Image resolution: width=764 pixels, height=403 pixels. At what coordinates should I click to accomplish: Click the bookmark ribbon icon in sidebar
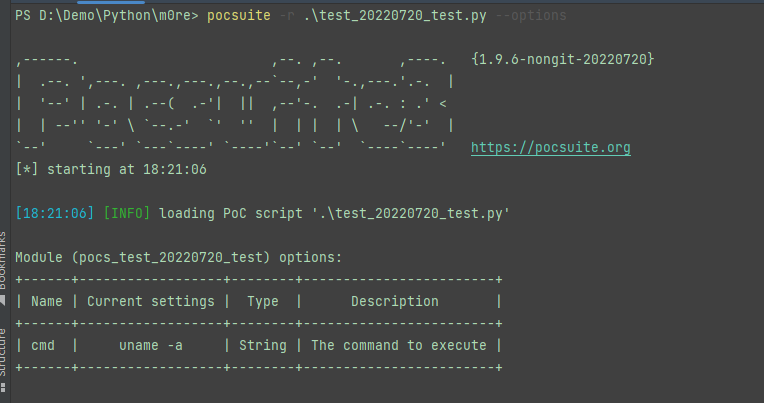click(x=3, y=300)
